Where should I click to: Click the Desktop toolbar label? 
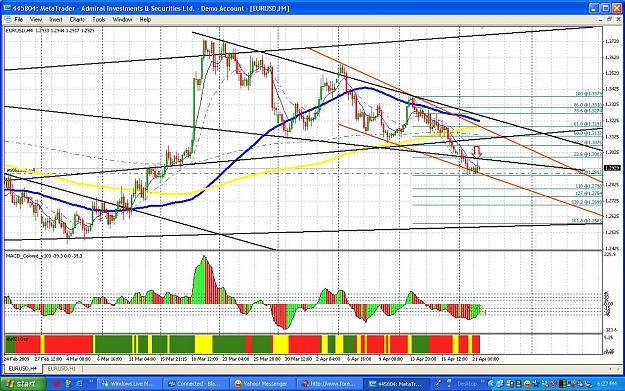pos(467,384)
